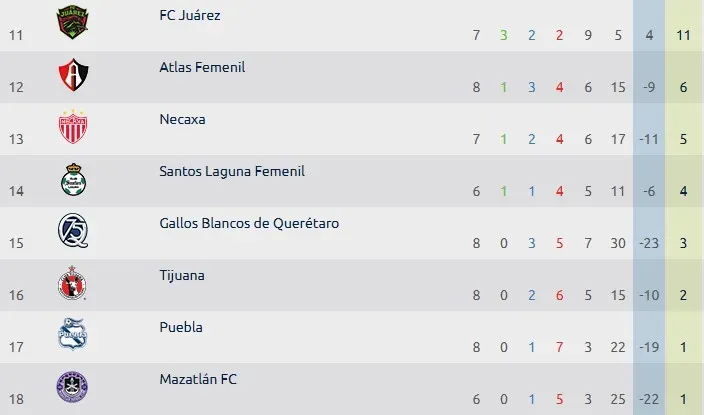Viewport: 704px width, 415px height.
Task: Go to Atlas Femenil team page
Action: click(202, 67)
